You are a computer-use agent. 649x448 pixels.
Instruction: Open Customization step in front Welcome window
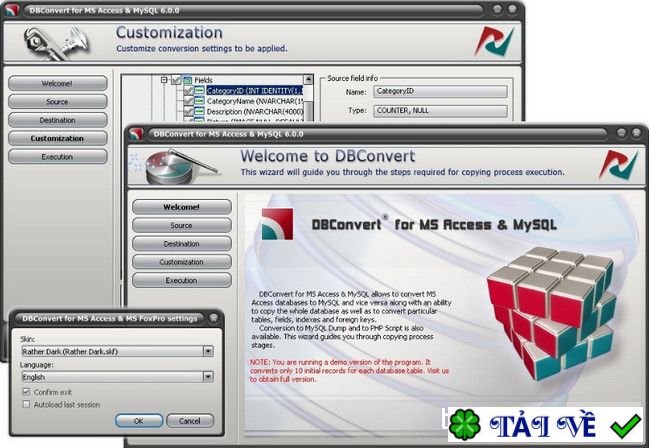[x=182, y=262]
